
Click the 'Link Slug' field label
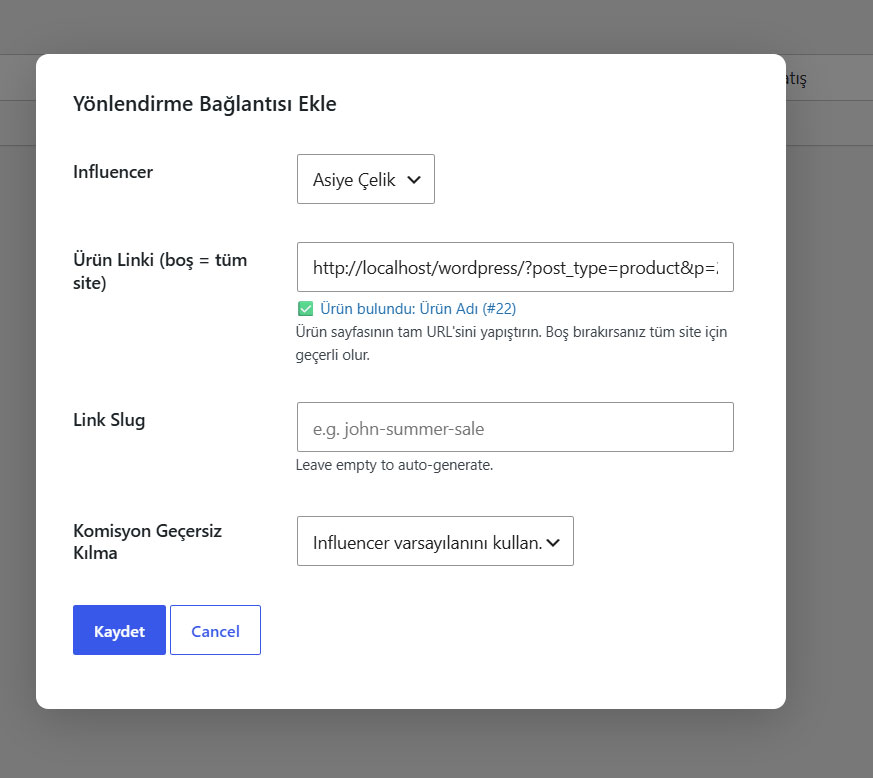(109, 420)
